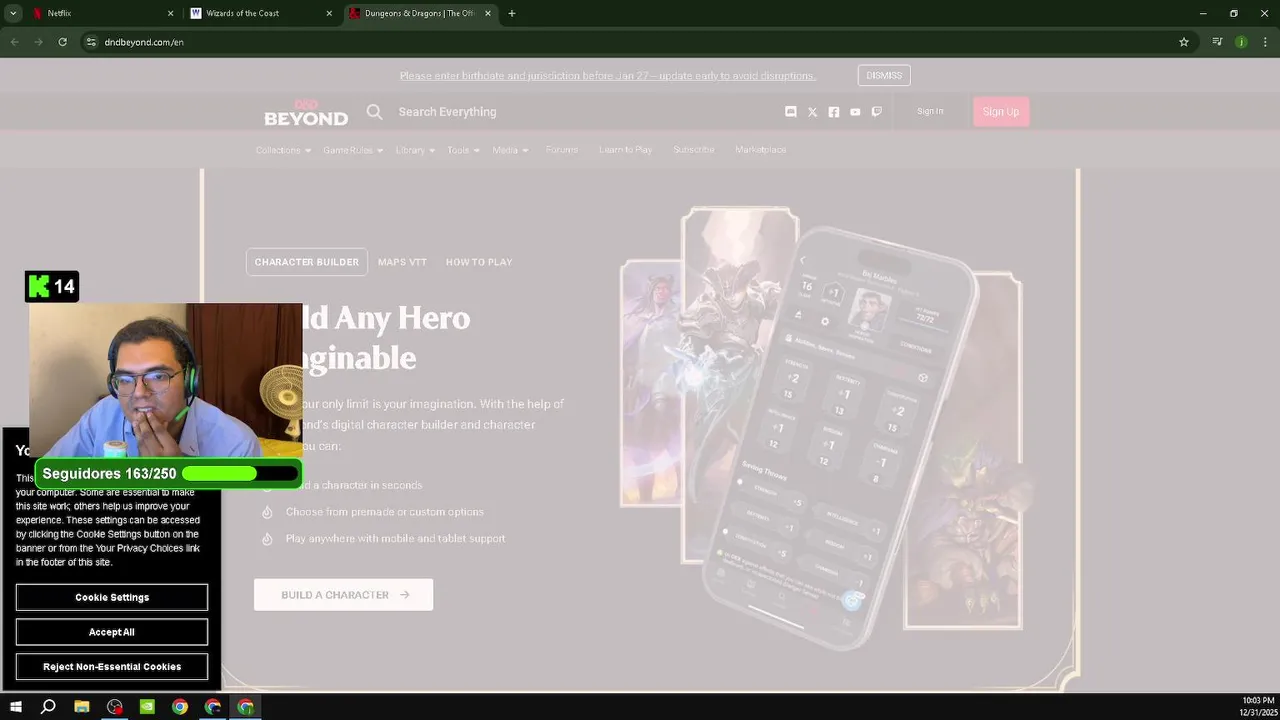Expand the Game Rules menu
Viewport: 1280px width, 720px height.
[x=353, y=150]
